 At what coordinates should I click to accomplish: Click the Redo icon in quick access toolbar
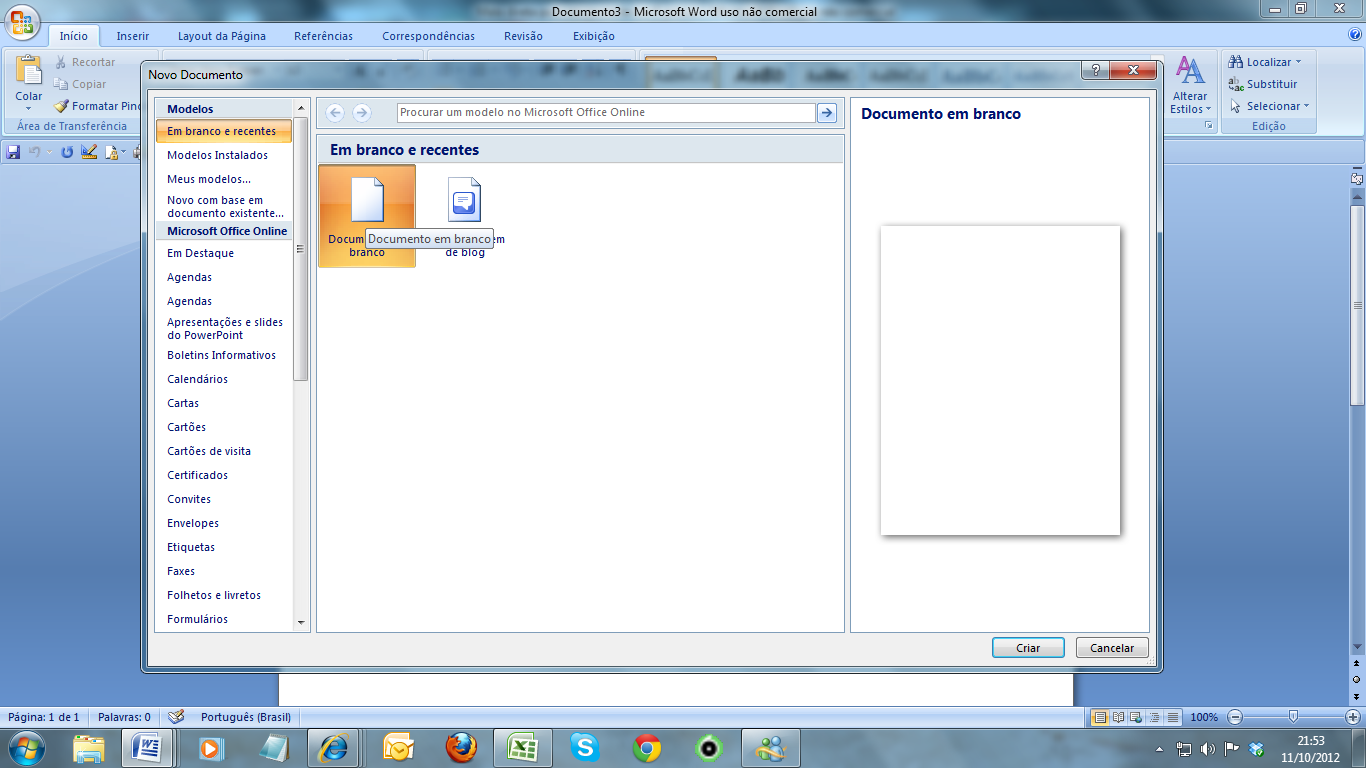[67, 152]
